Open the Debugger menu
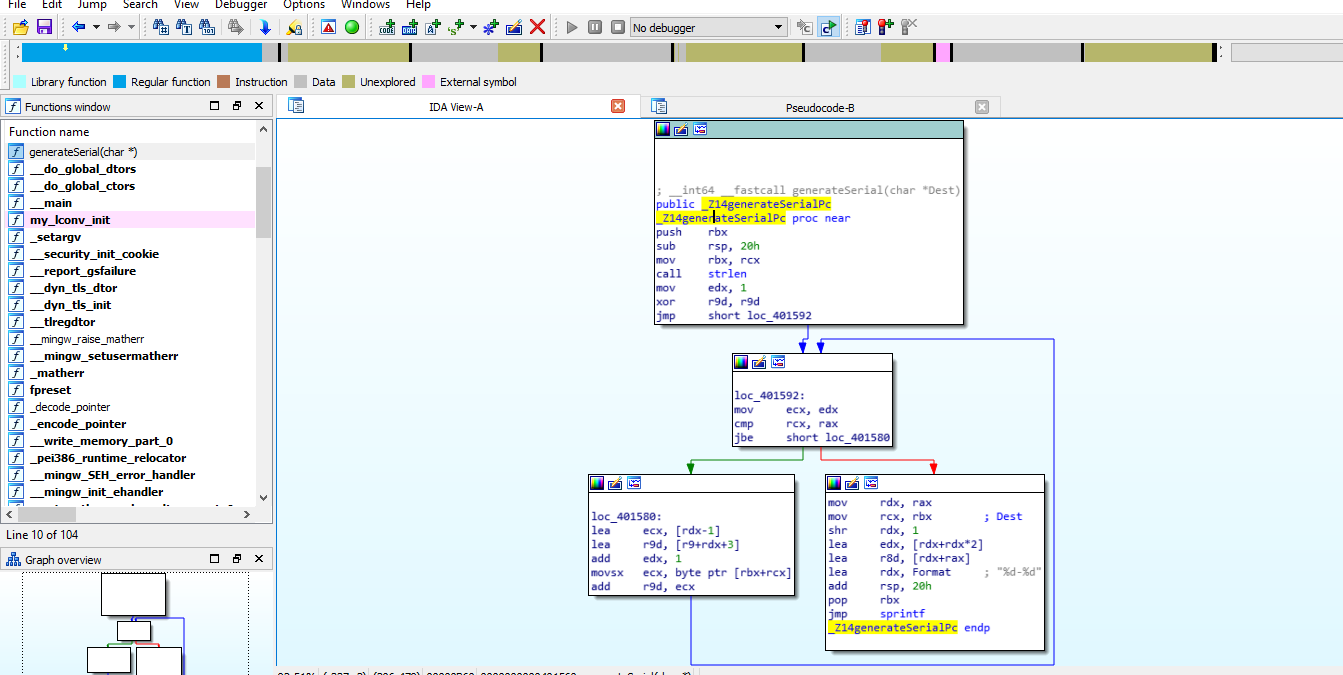This screenshot has width=1343, height=675. 240,5
